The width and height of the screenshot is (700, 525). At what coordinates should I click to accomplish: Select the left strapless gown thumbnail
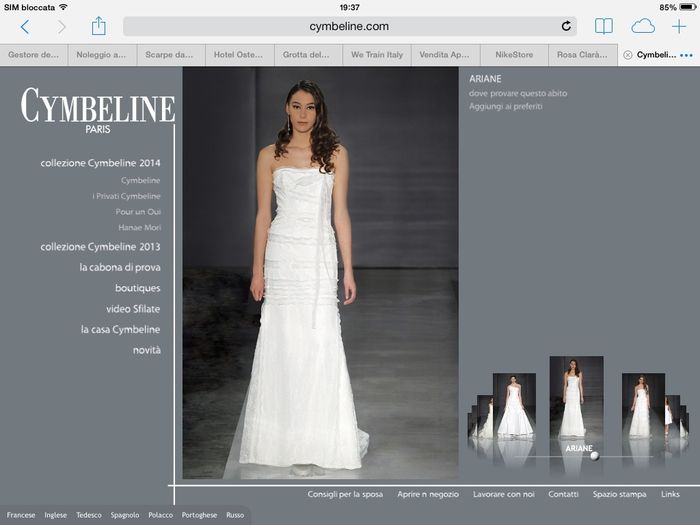pyautogui.click(x=514, y=405)
